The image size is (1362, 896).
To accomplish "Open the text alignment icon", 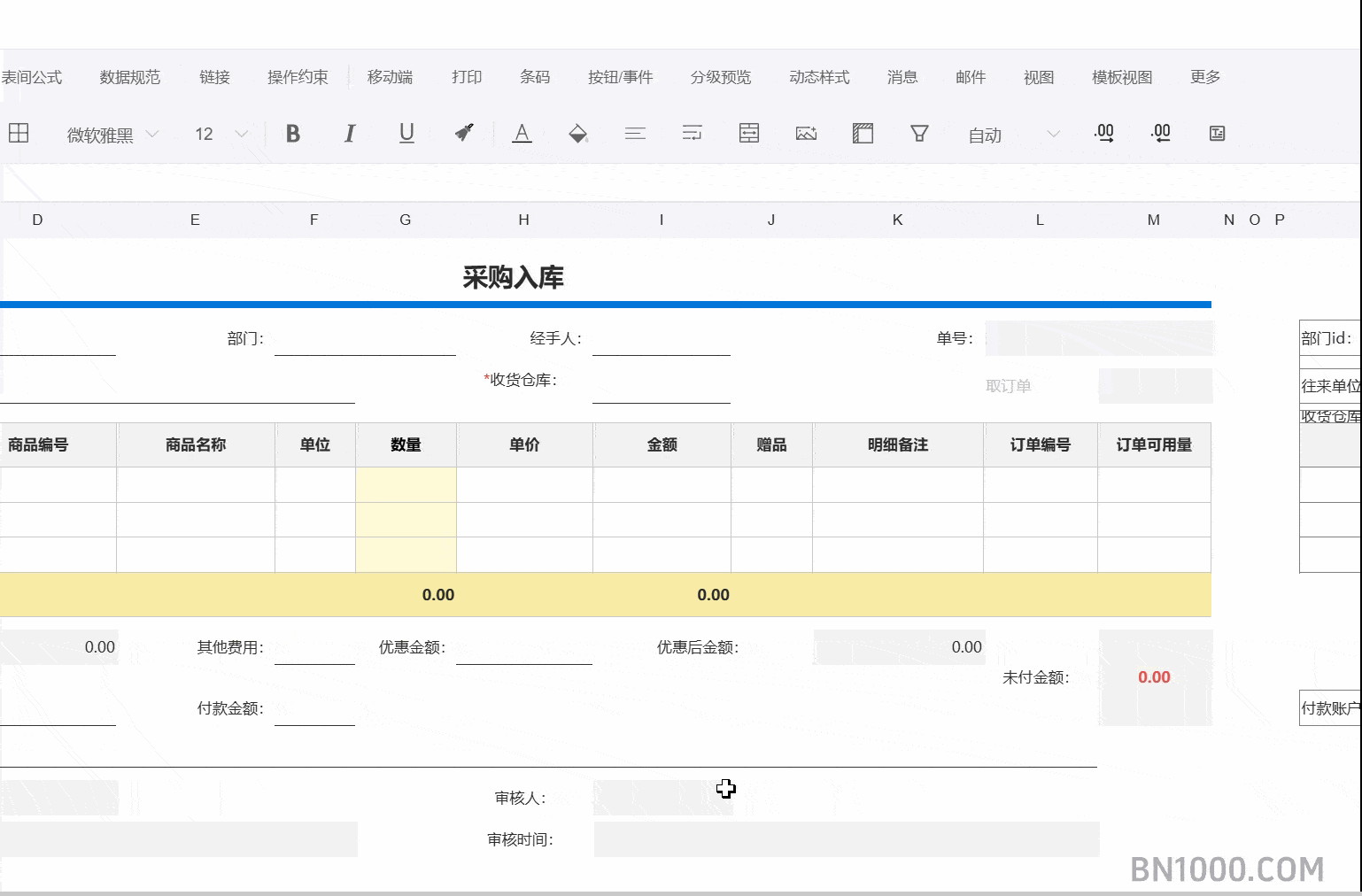I will [x=635, y=134].
